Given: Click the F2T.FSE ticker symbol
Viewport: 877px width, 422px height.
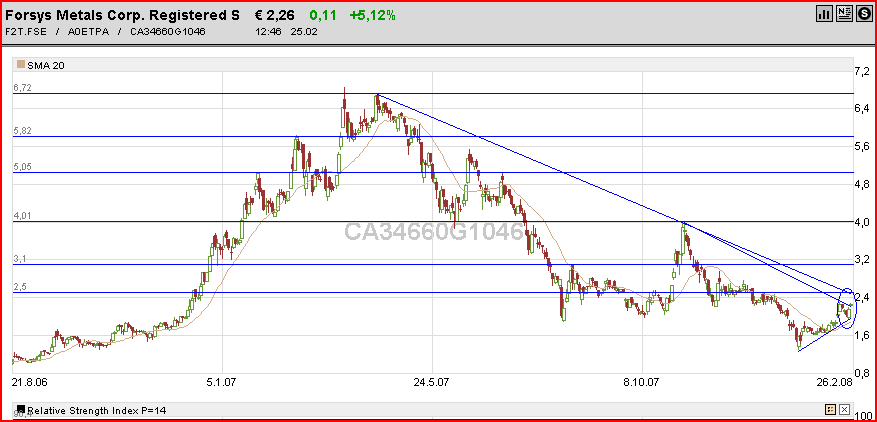Looking at the screenshot, I should click(27, 31).
